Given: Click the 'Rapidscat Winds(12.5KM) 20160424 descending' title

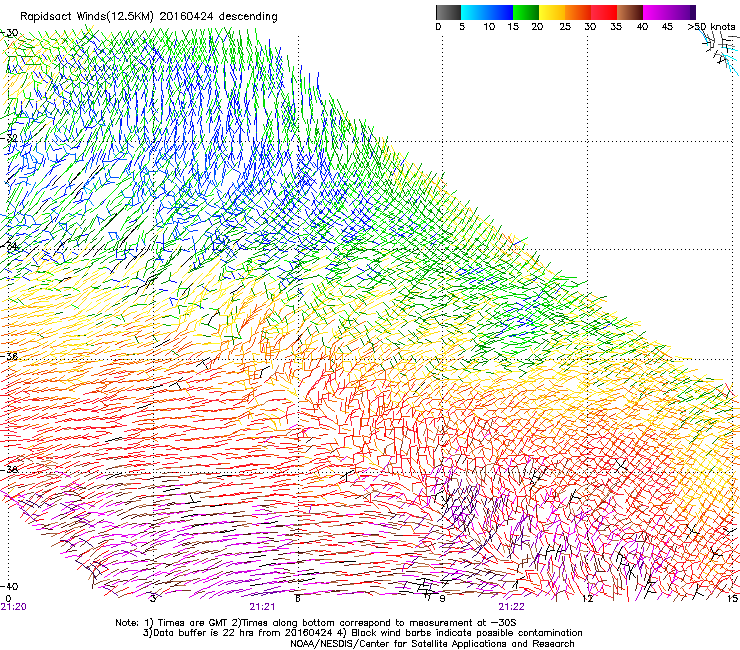Looking at the screenshot, I should [x=149, y=17].
